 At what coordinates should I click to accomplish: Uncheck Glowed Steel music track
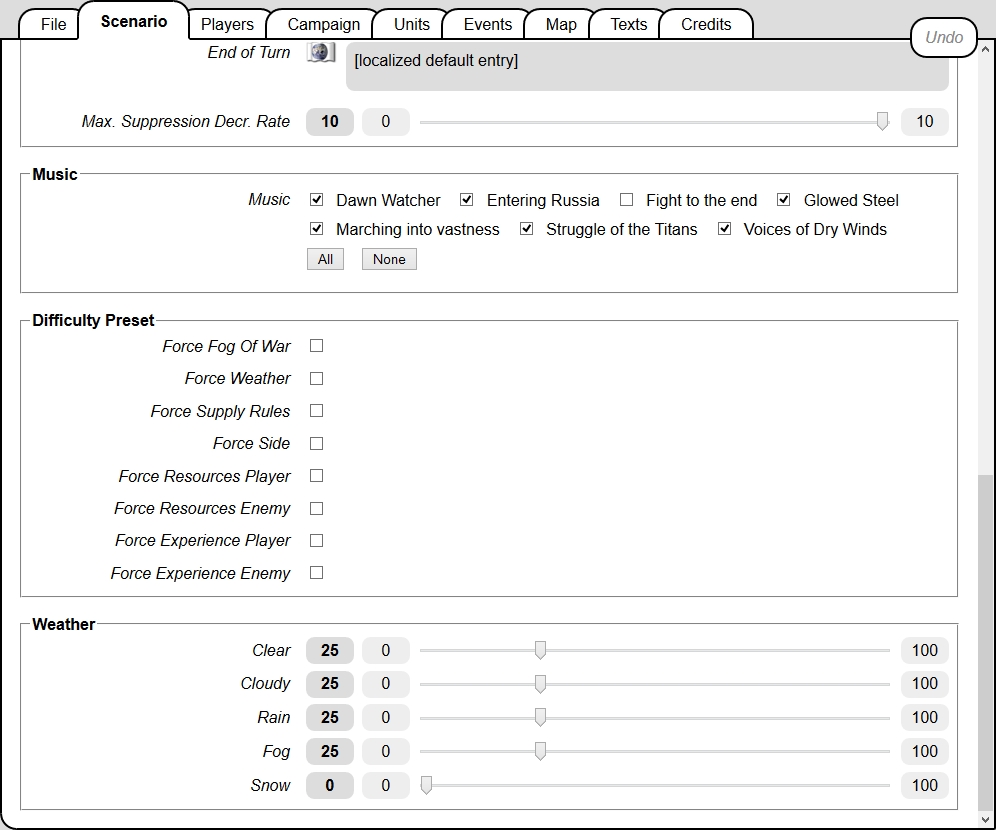tap(784, 200)
